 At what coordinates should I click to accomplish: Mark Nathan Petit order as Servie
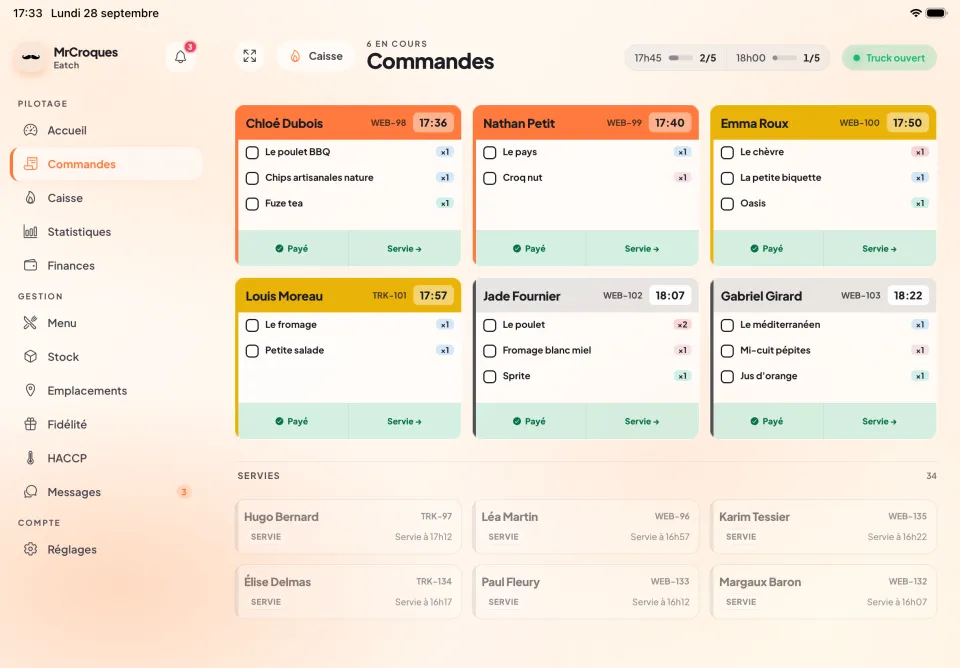coord(642,249)
